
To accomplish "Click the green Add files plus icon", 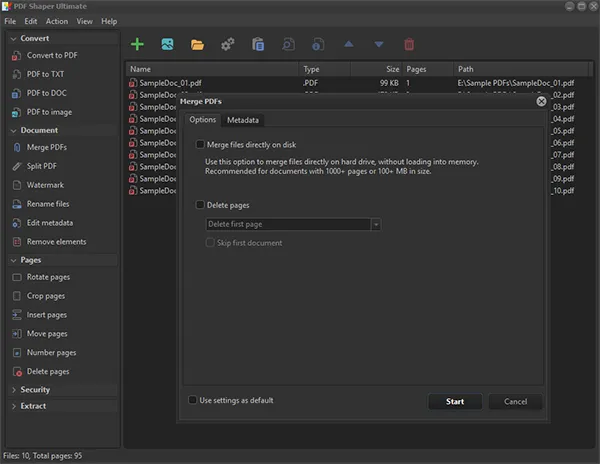I will click(137, 44).
